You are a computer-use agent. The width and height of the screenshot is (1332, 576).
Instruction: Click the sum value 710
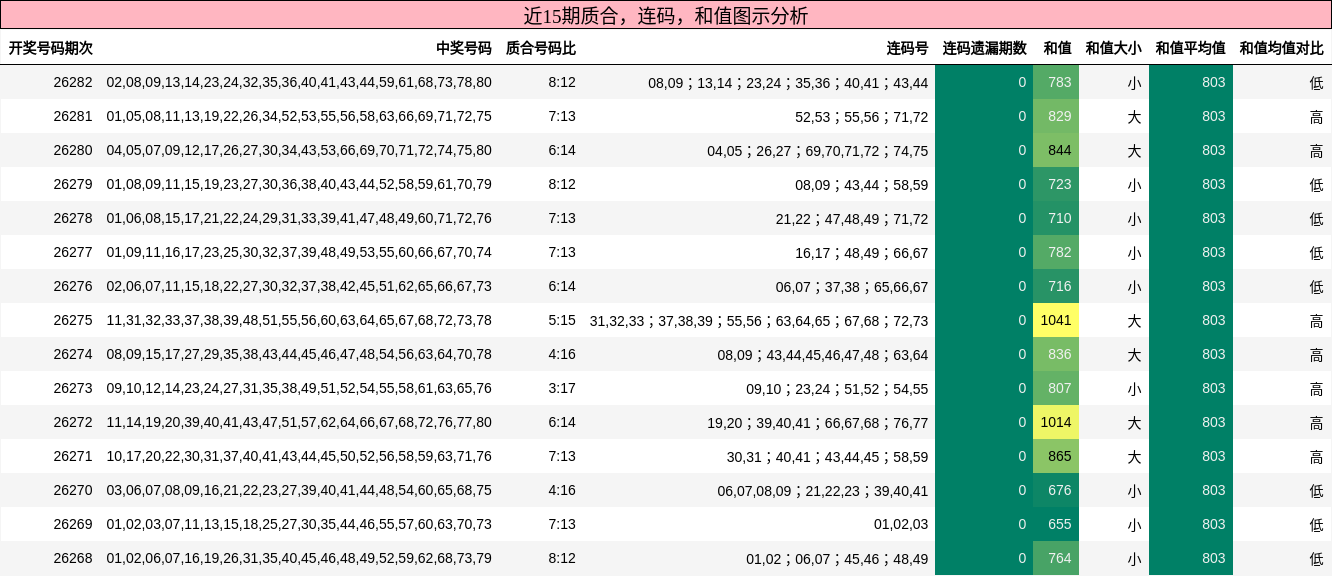pos(1056,218)
